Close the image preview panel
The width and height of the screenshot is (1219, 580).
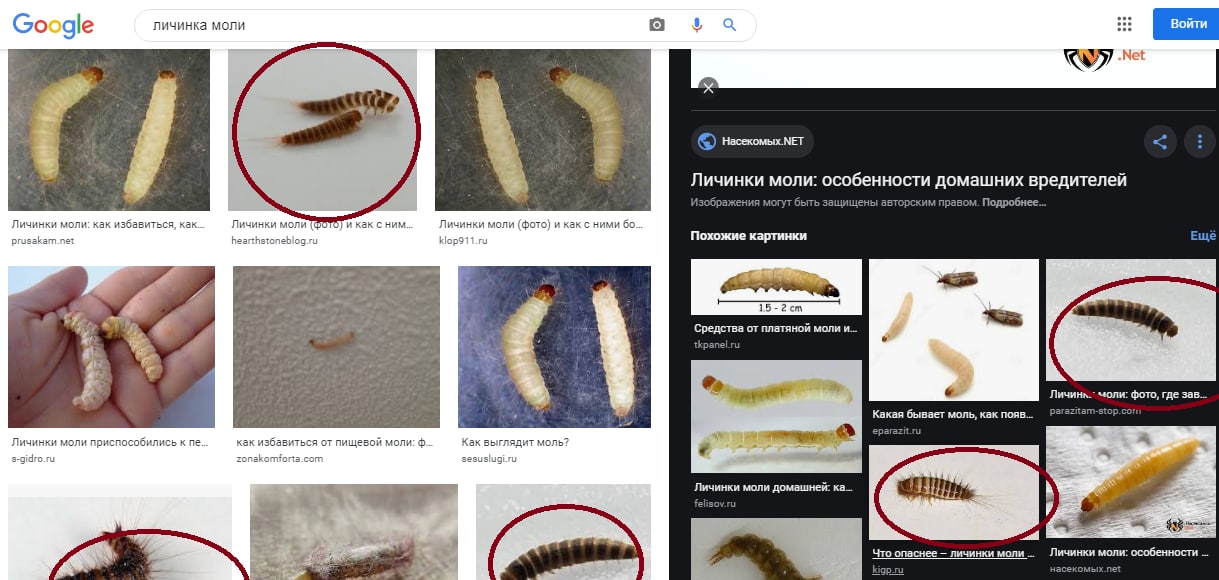(709, 87)
